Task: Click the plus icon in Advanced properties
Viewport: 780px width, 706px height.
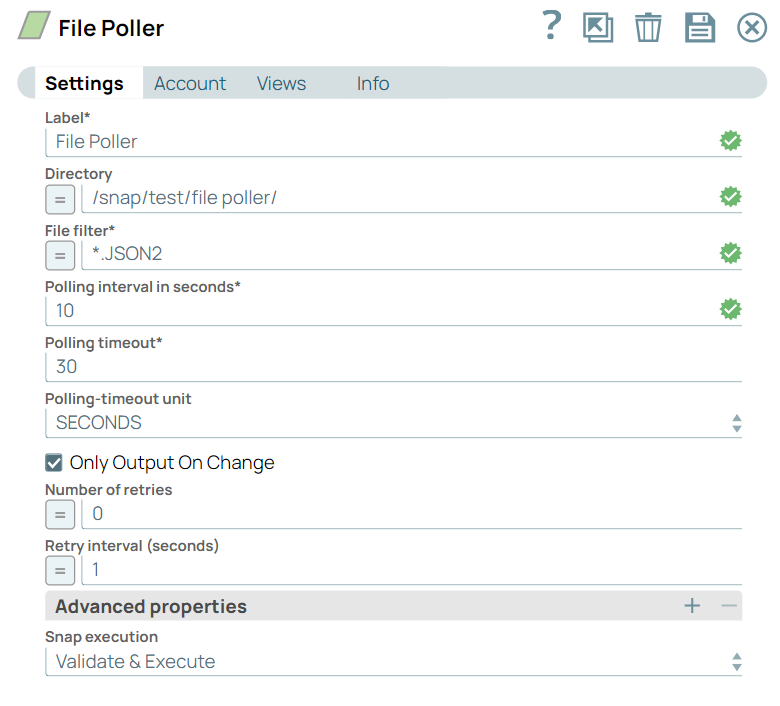Action: coord(692,606)
